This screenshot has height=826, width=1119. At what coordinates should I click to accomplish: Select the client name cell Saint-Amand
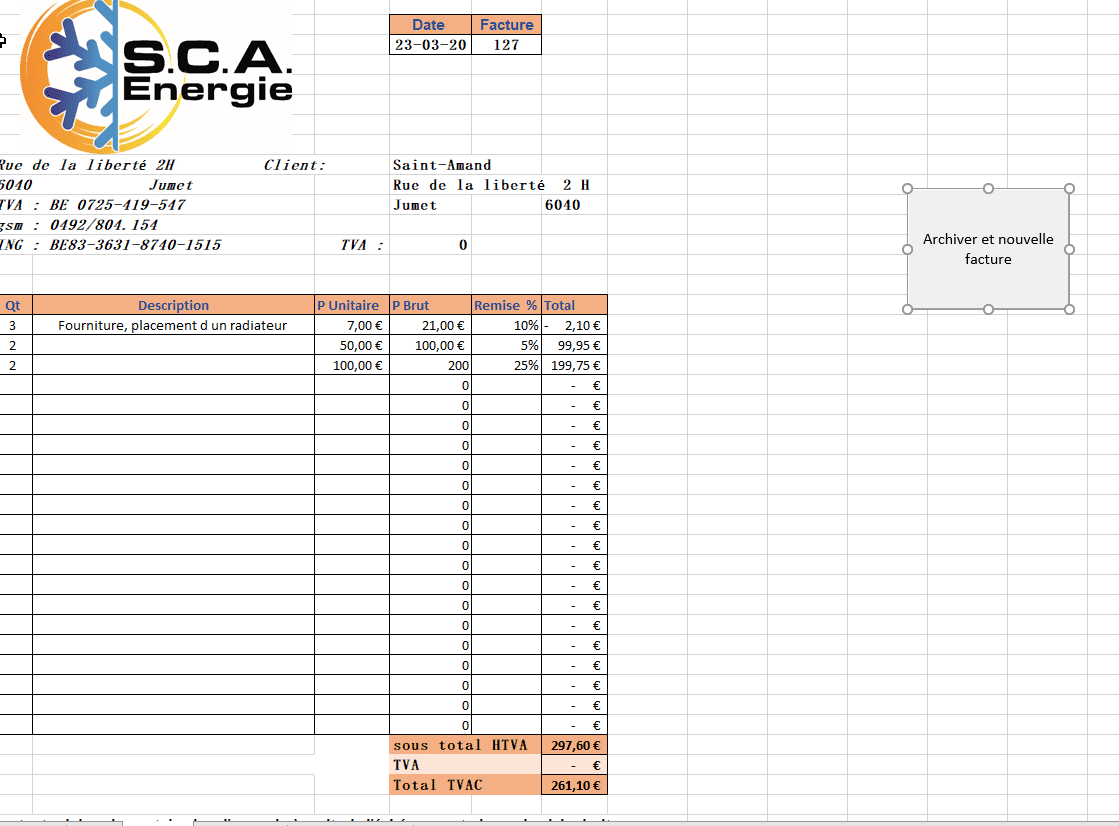click(x=442, y=165)
